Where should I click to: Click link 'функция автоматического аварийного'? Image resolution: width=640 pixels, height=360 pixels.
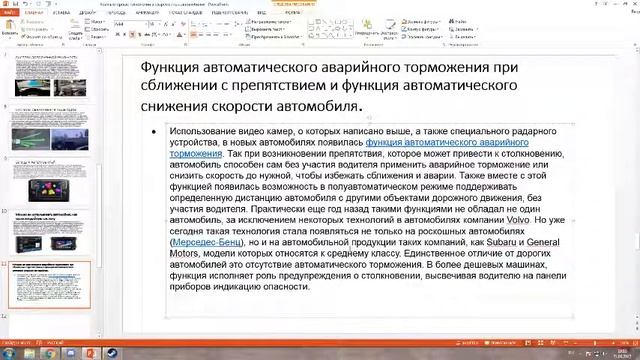[447, 142]
